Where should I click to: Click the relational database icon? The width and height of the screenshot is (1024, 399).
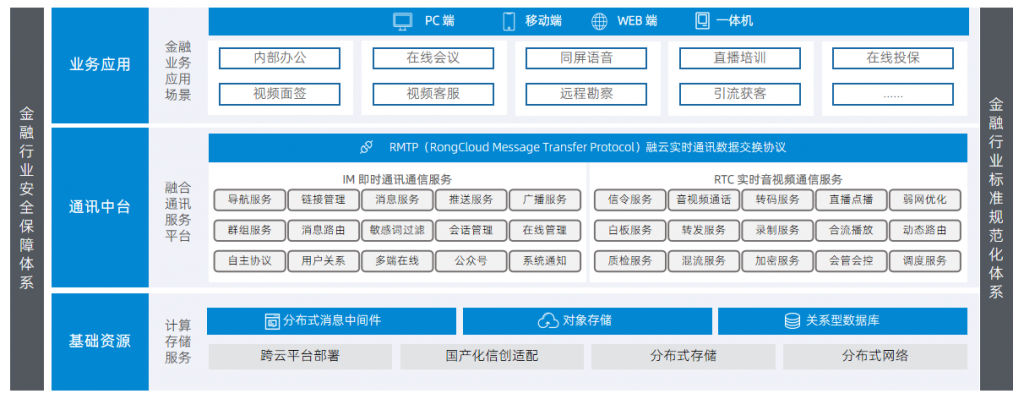point(792,321)
